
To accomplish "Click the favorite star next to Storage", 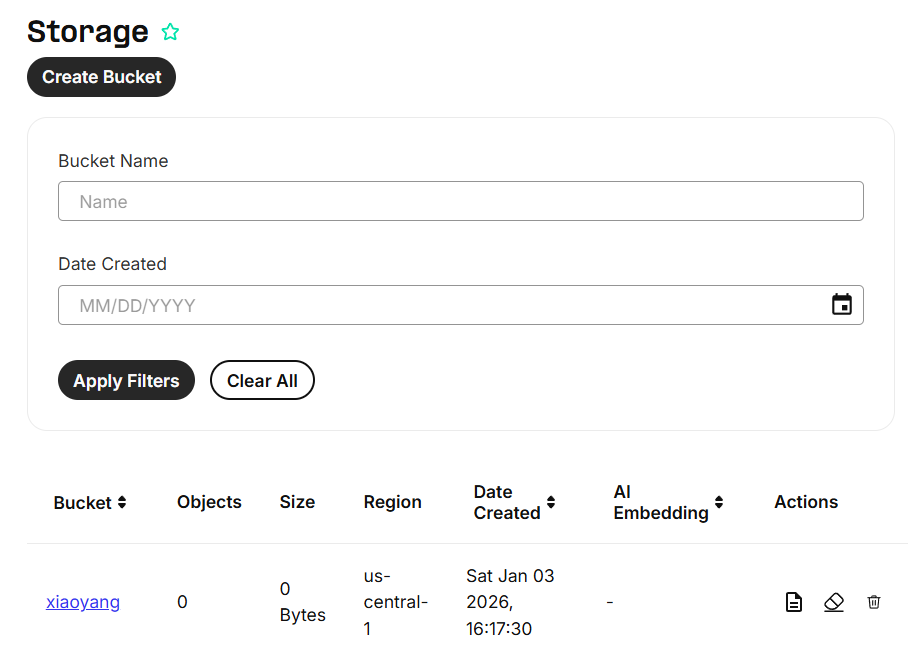I will pyautogui.click(x=170, y=32).
